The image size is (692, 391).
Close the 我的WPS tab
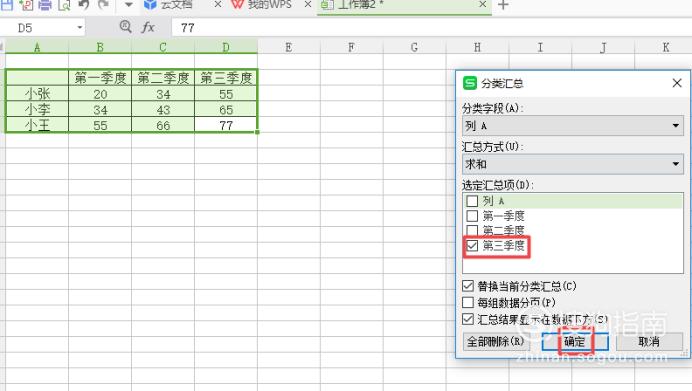(308, 4)
